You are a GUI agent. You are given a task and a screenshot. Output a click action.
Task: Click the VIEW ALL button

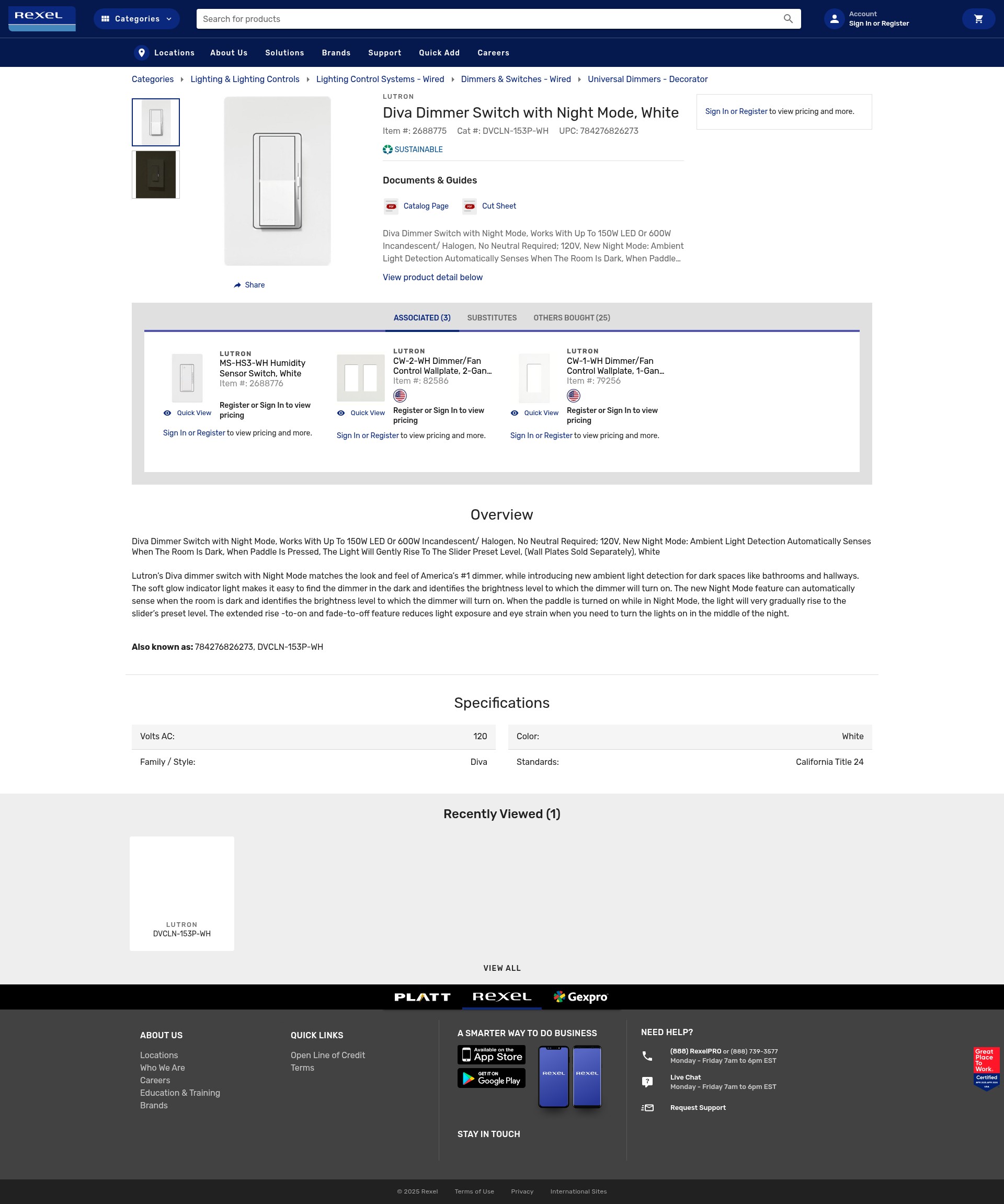pyautogui.click(x=501, y=968)
